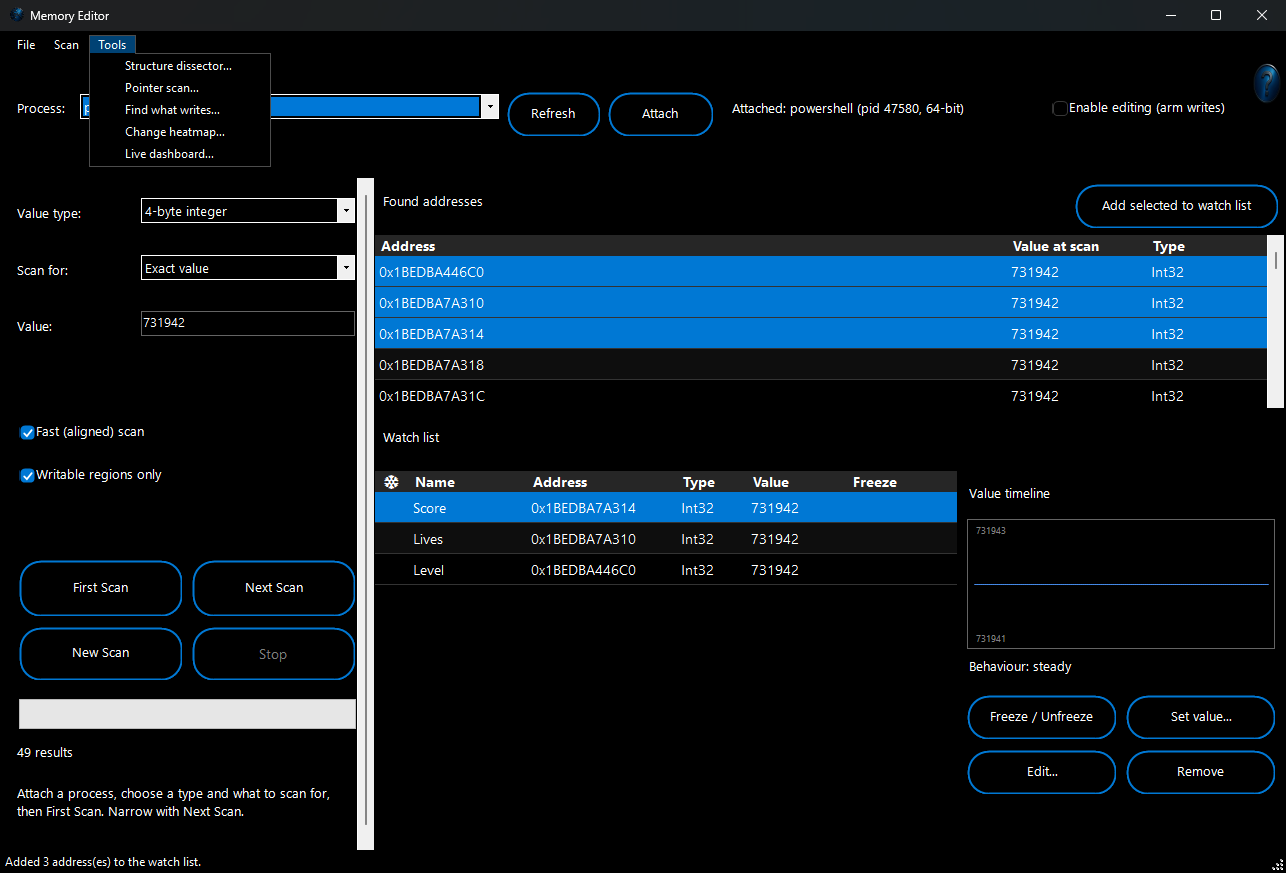Expand the Value type dropdown
1286x873 pixels.
click(346, 211)
